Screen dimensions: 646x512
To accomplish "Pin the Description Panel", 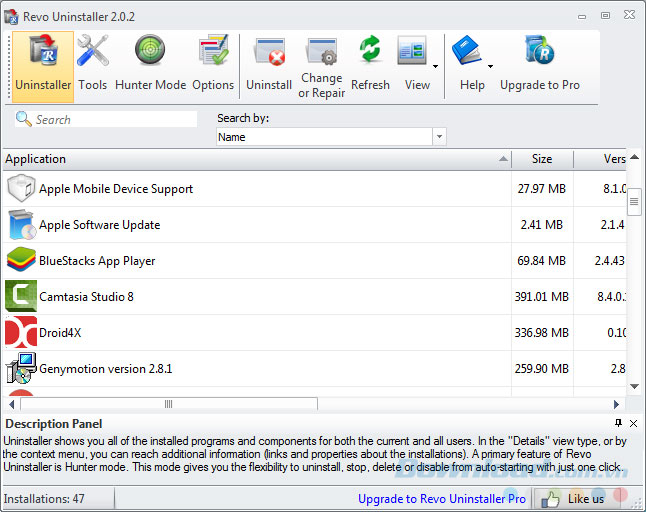I will pos(619,423).
